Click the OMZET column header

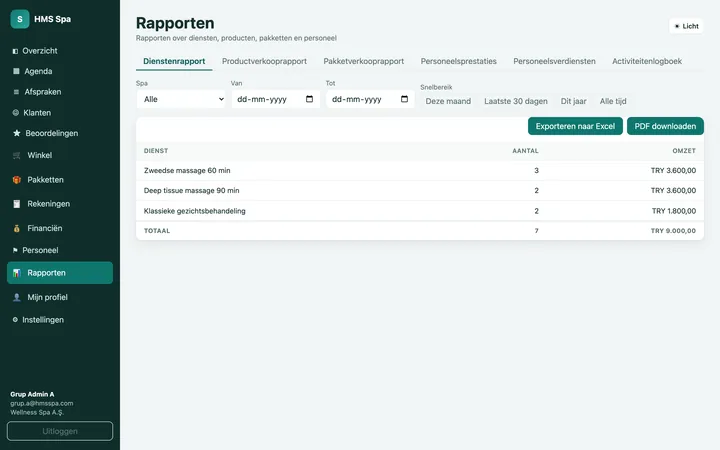684,151
